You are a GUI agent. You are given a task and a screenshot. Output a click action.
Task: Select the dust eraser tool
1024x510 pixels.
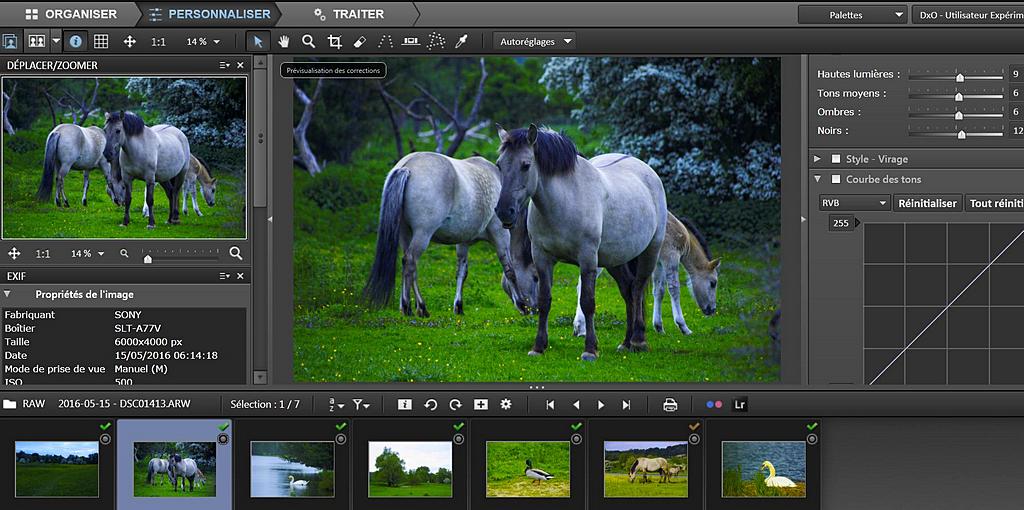(x=359, y=42)
